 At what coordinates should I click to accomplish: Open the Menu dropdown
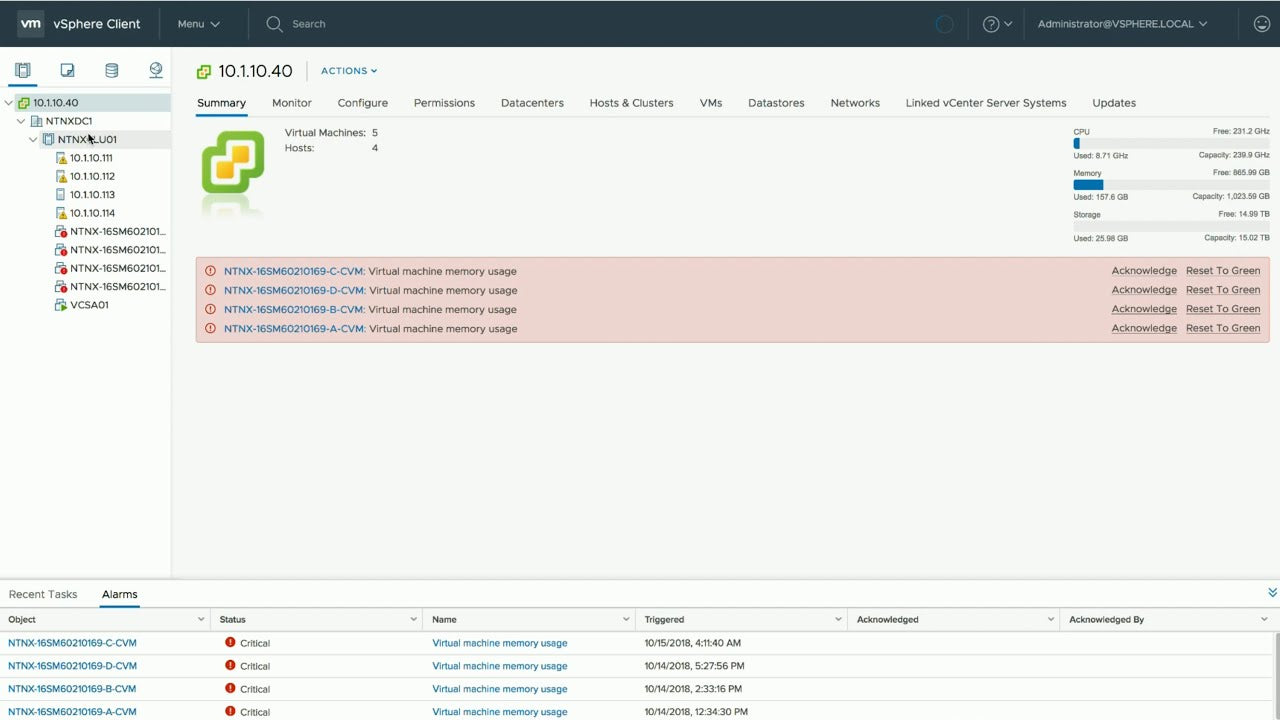coord(198,24)
